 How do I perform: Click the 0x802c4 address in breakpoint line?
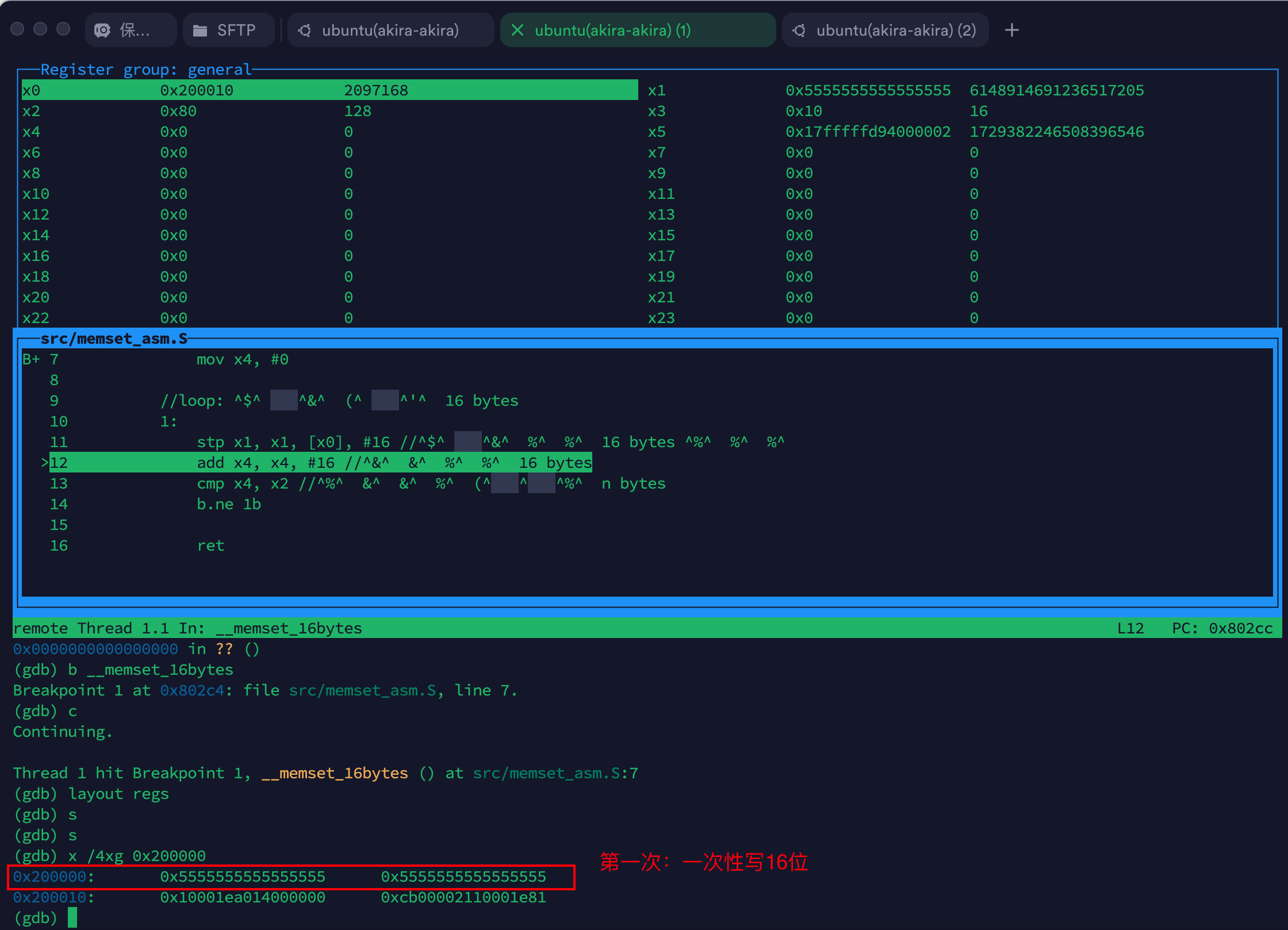coord(192,690)
